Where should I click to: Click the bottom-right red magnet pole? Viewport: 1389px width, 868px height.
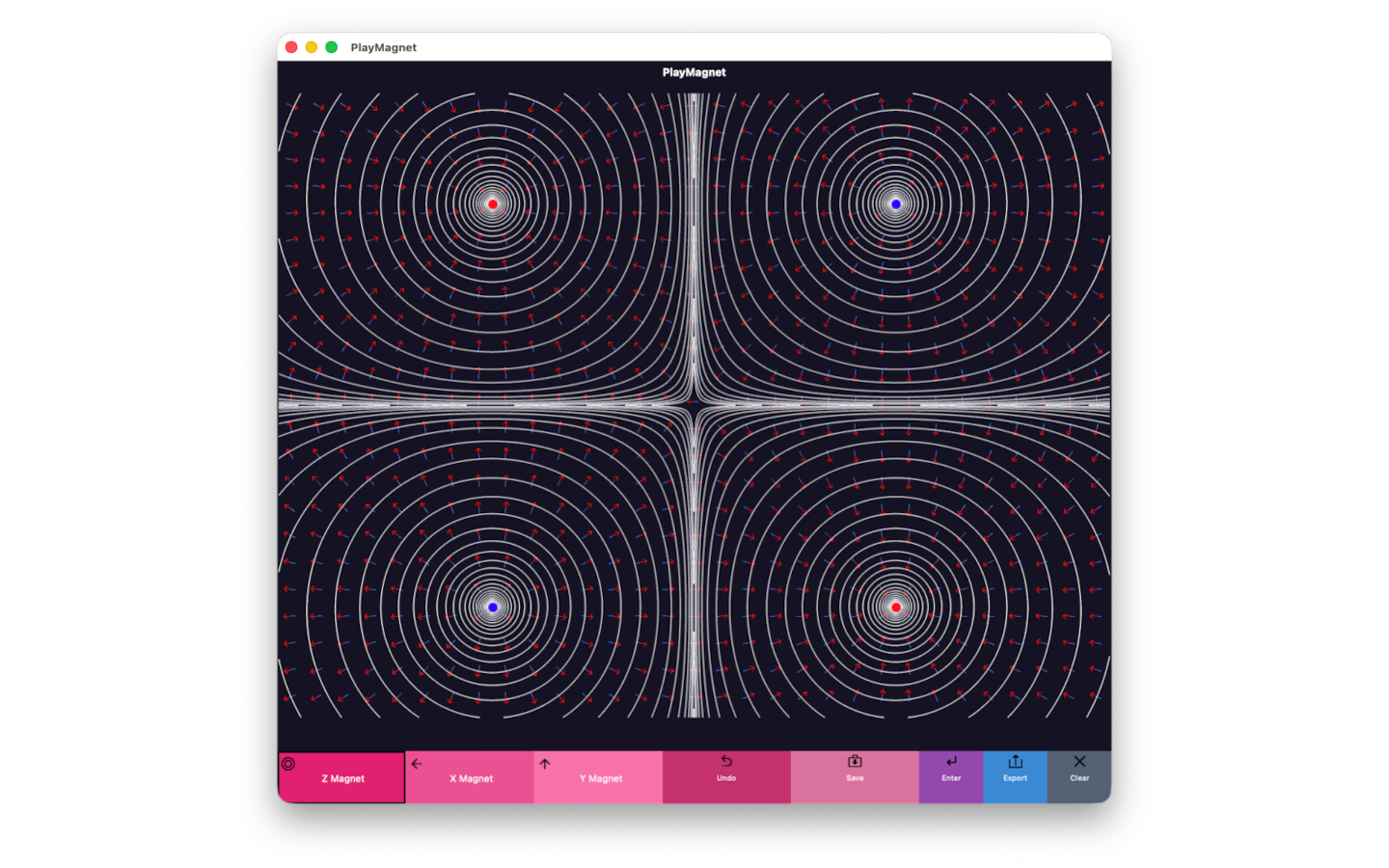click(x=895, y=607)
